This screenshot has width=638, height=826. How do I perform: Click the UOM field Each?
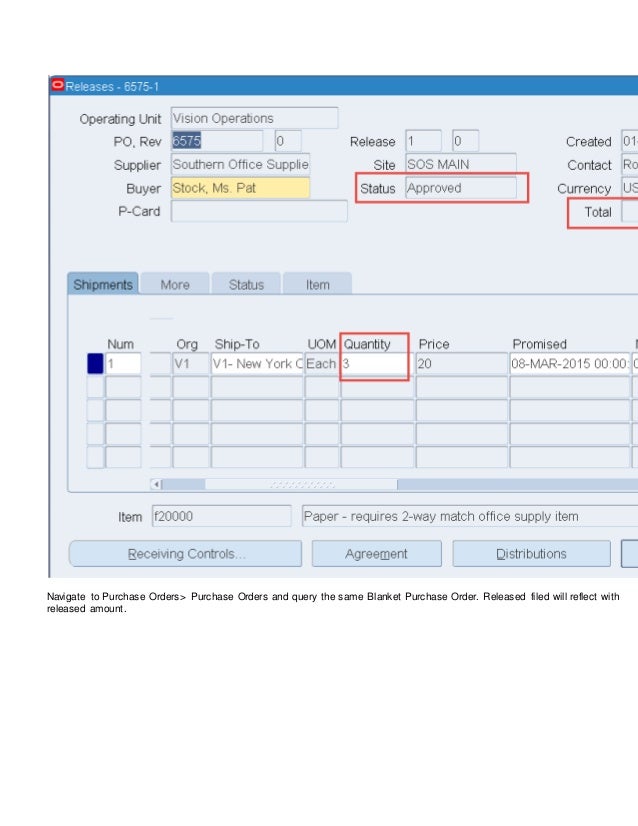321,363
